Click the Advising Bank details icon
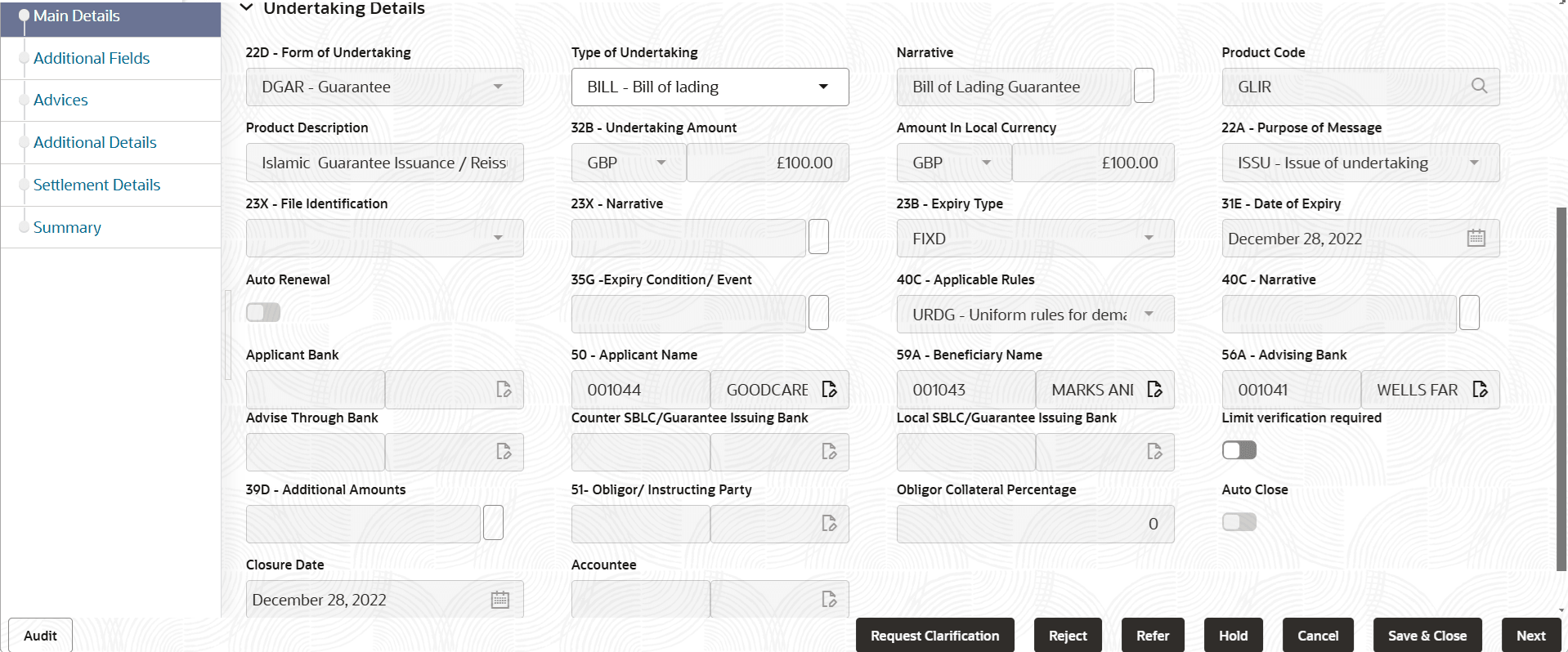The height and width of the screenshot is (652, 1568). click(1480, 390)
